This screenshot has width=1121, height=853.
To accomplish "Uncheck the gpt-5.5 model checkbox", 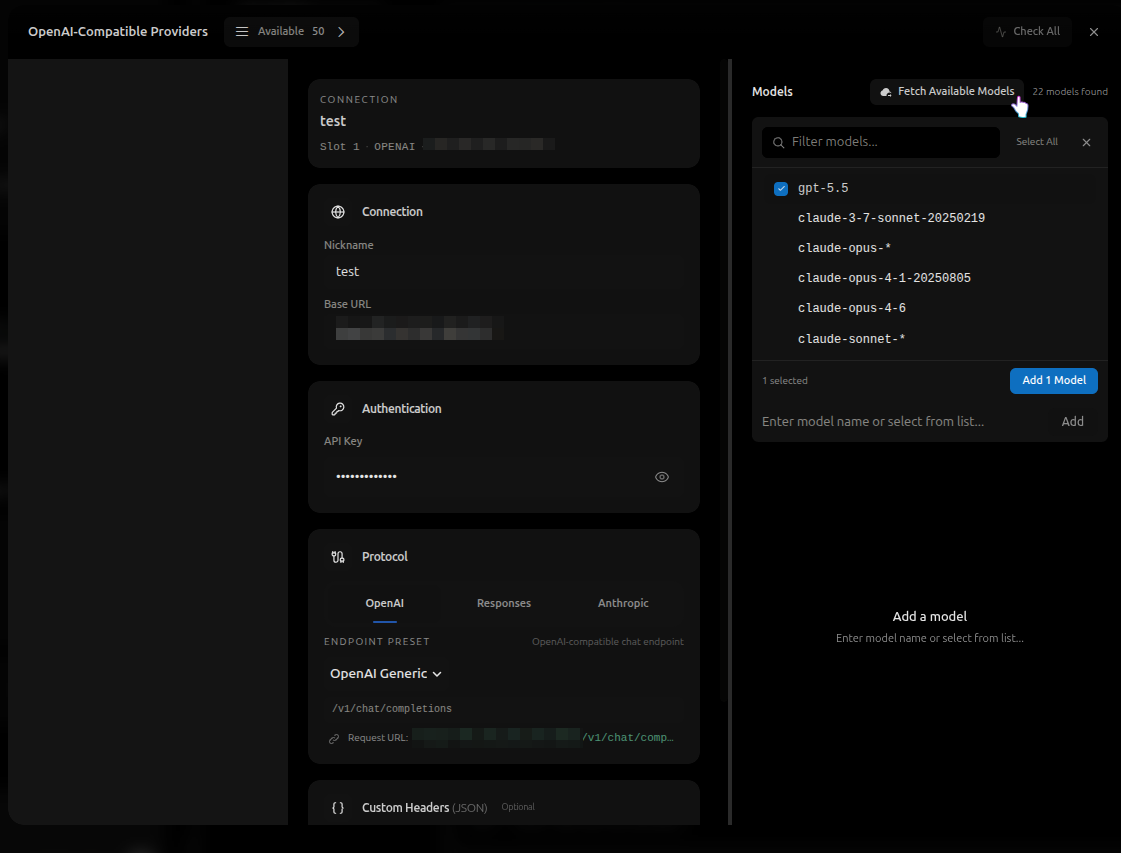I will coord(781,189).
